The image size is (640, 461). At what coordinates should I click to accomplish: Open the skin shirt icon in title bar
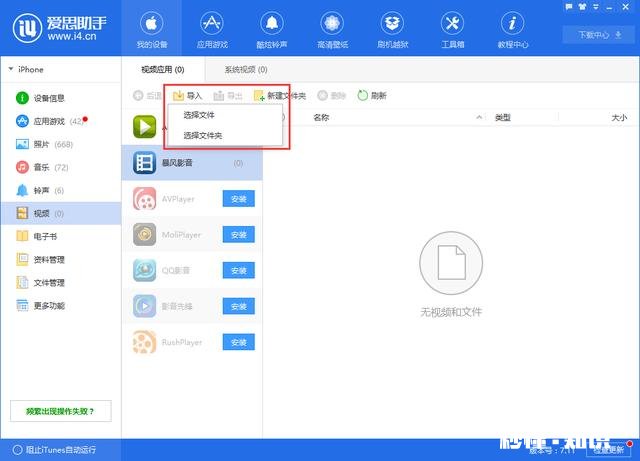(582, 7)
